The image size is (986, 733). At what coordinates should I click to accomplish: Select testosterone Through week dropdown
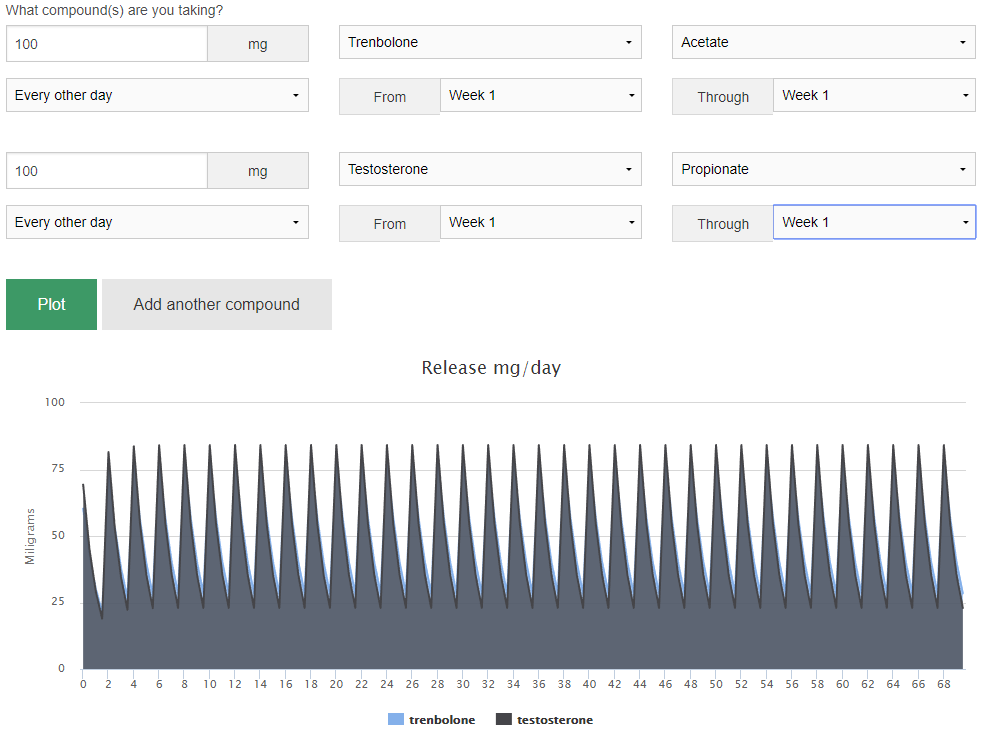tap(873, 223)
